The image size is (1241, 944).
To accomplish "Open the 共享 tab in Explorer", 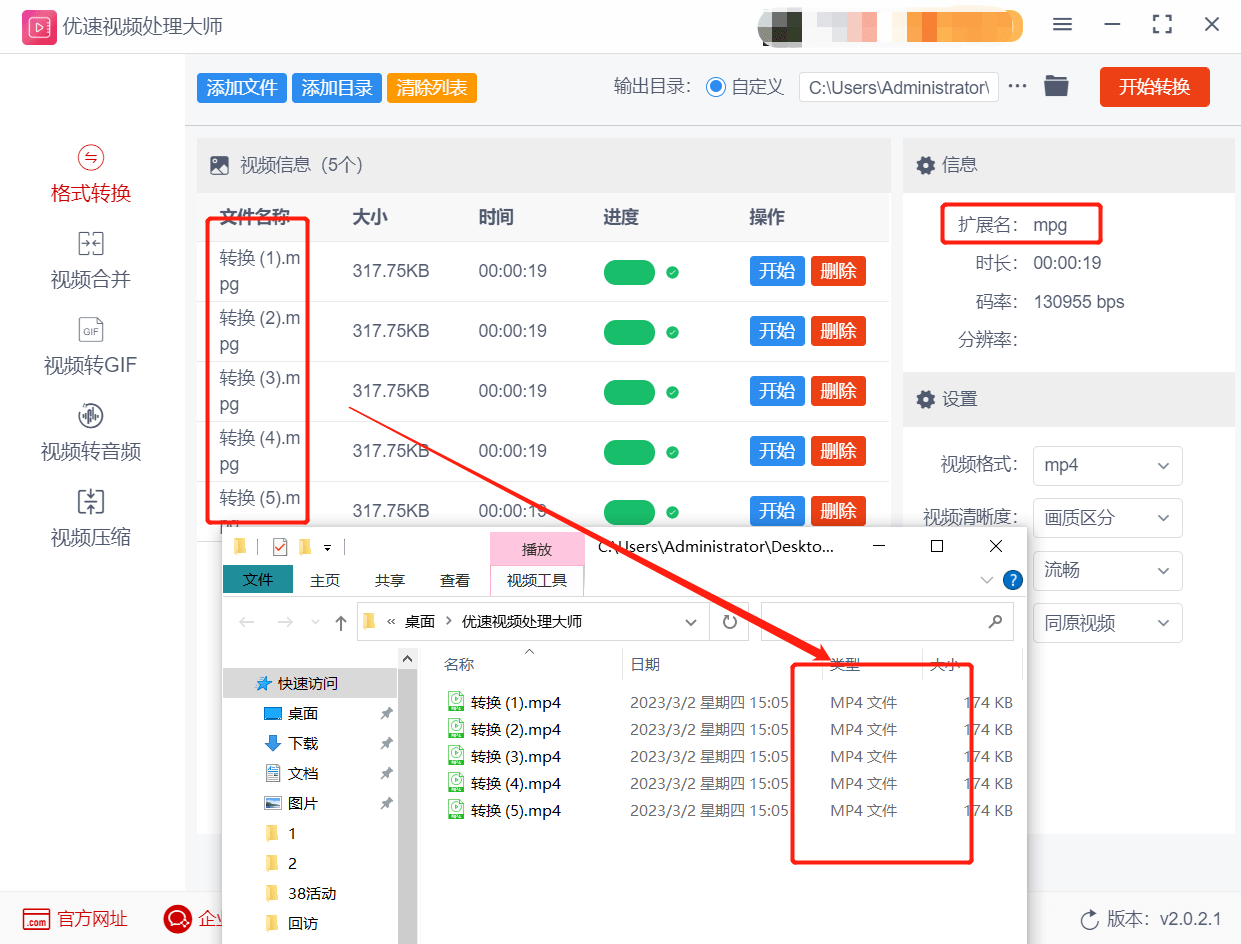I will [x=390, y=580].
